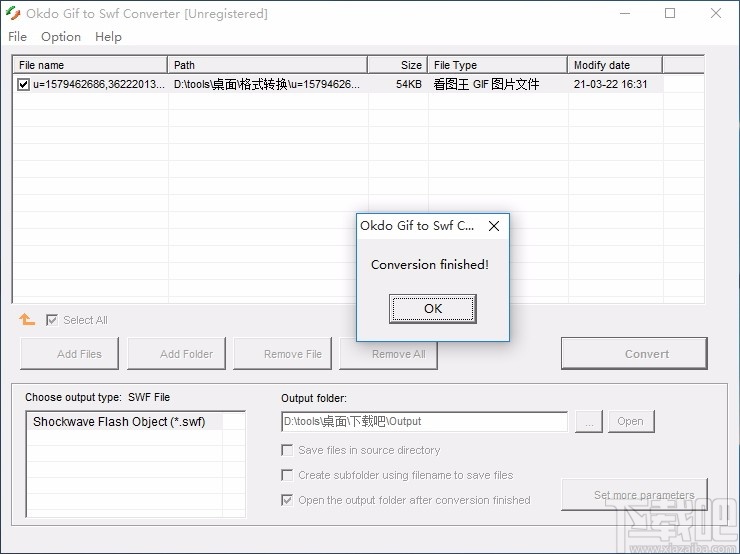Screen dimensions: 740x554
Task: Click the D:\tools path cell in file row
Action: [267, 84]
